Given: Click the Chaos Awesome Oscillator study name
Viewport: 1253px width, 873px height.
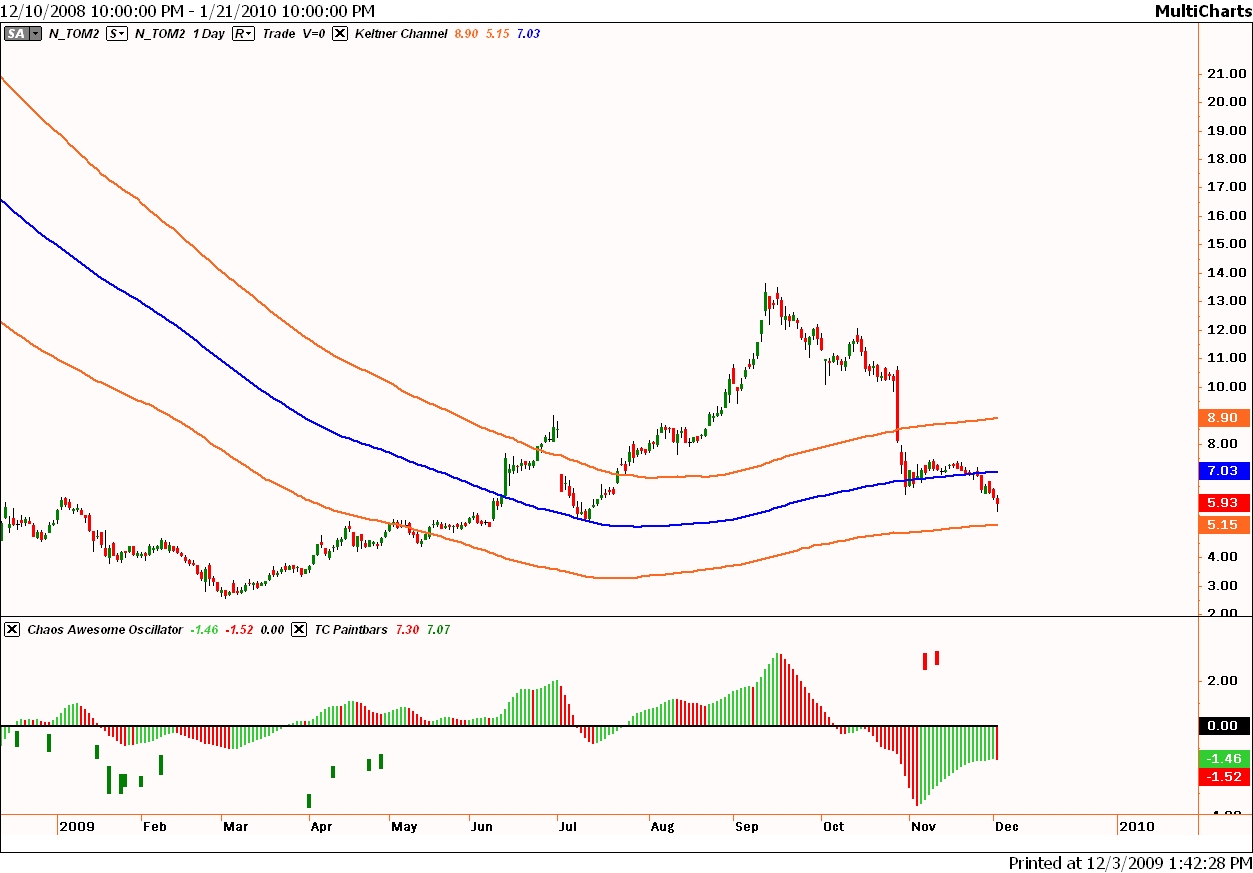Looking at the screenshot, I should coord(105,629).
